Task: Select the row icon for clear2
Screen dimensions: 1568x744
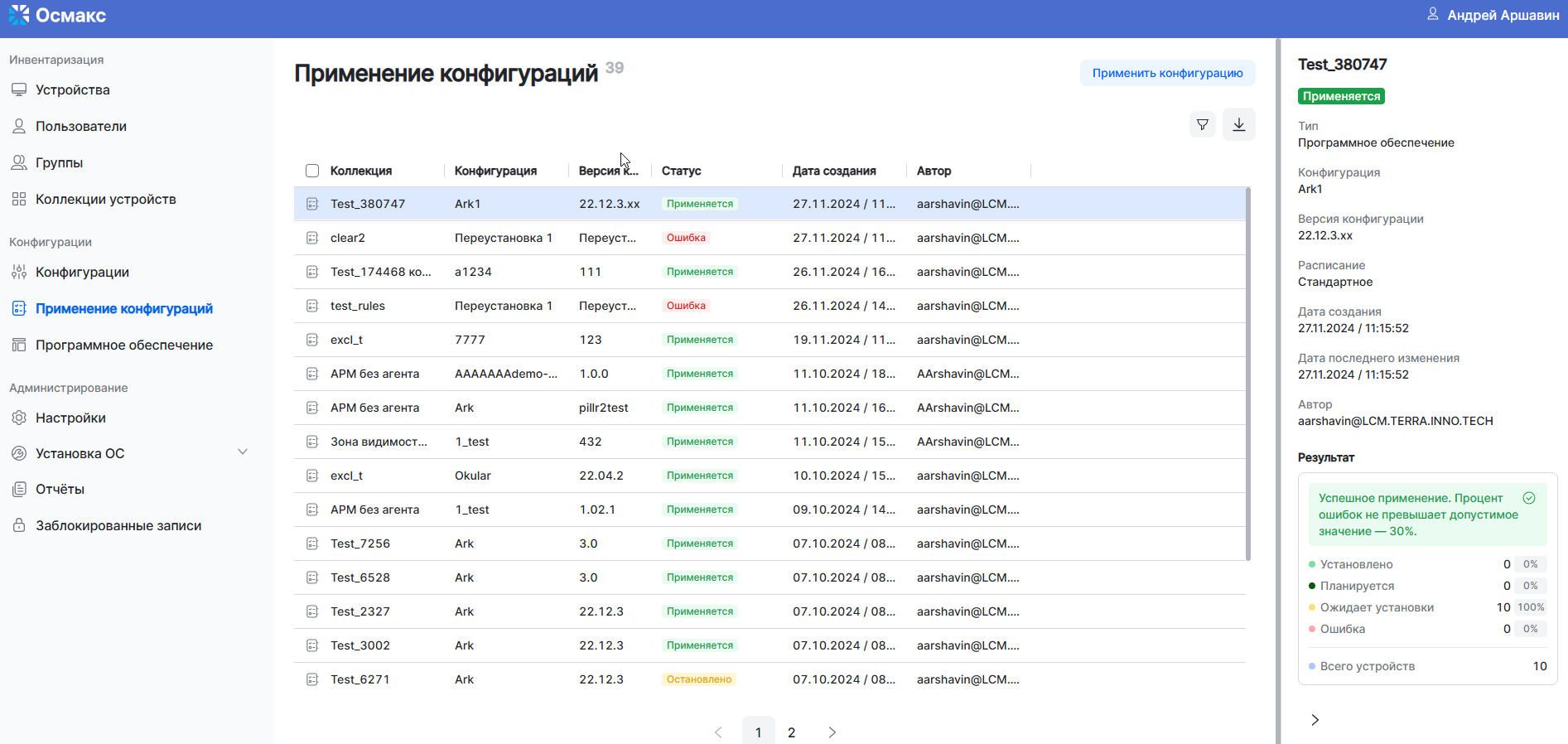Action: coord(312,238)
